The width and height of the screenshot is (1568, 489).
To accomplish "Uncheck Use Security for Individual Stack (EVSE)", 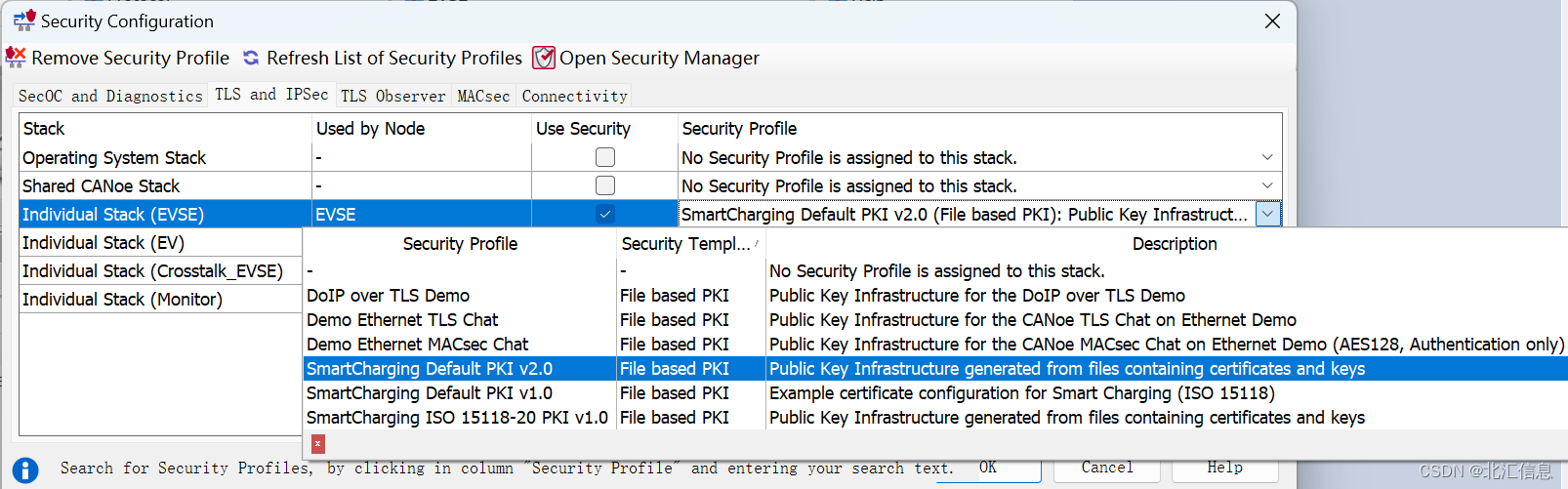I will [x=605, y=214].
